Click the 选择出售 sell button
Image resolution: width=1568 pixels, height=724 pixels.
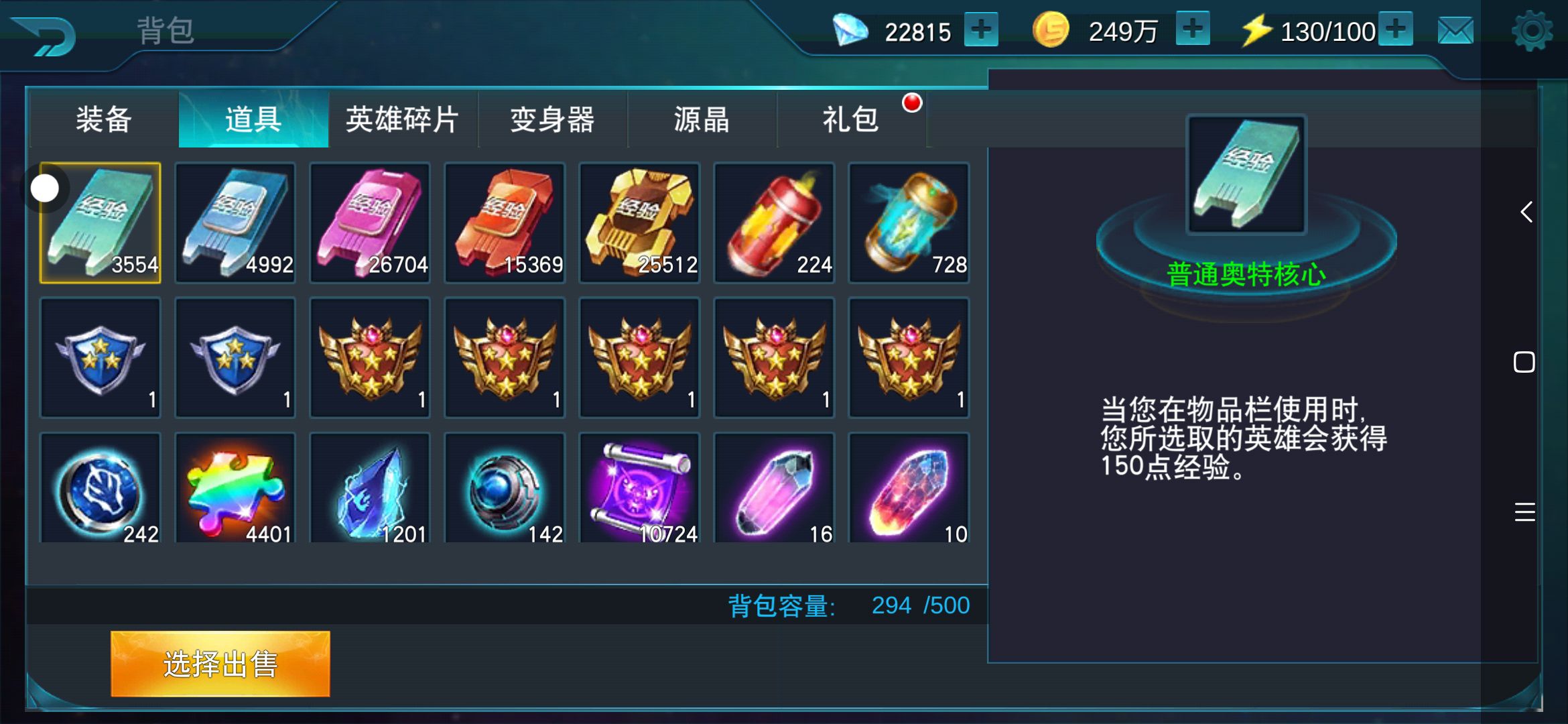(220, 664)
